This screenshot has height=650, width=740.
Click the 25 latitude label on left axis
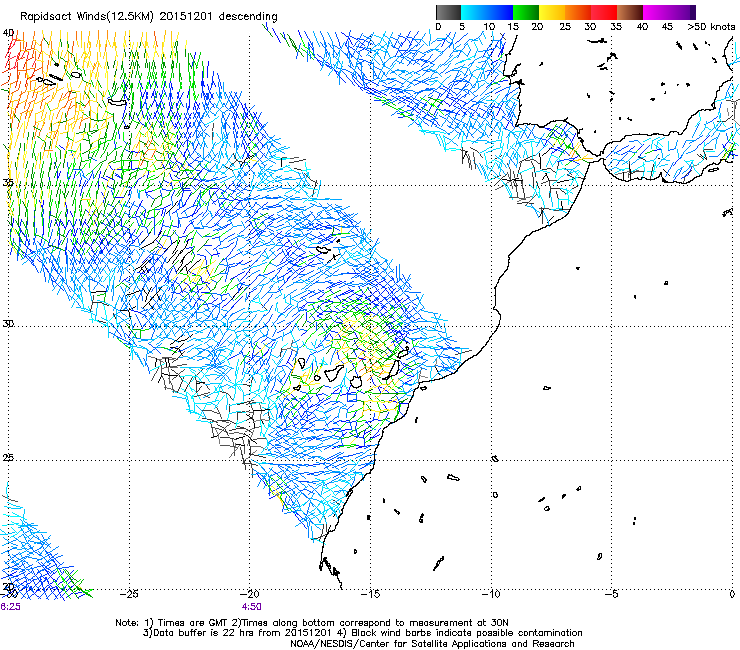point(8,458)
